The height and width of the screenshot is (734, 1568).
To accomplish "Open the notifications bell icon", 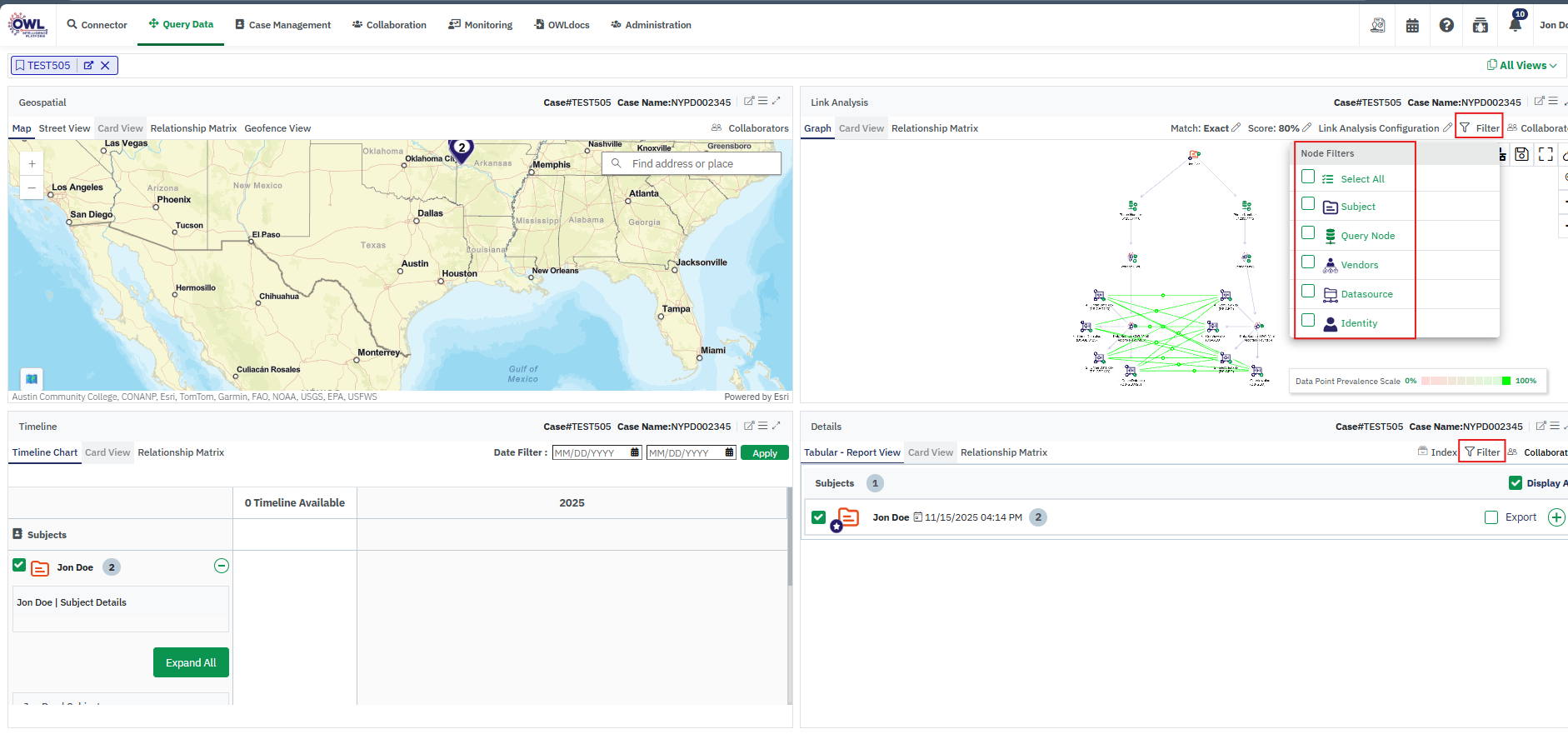I will 1515,25.
